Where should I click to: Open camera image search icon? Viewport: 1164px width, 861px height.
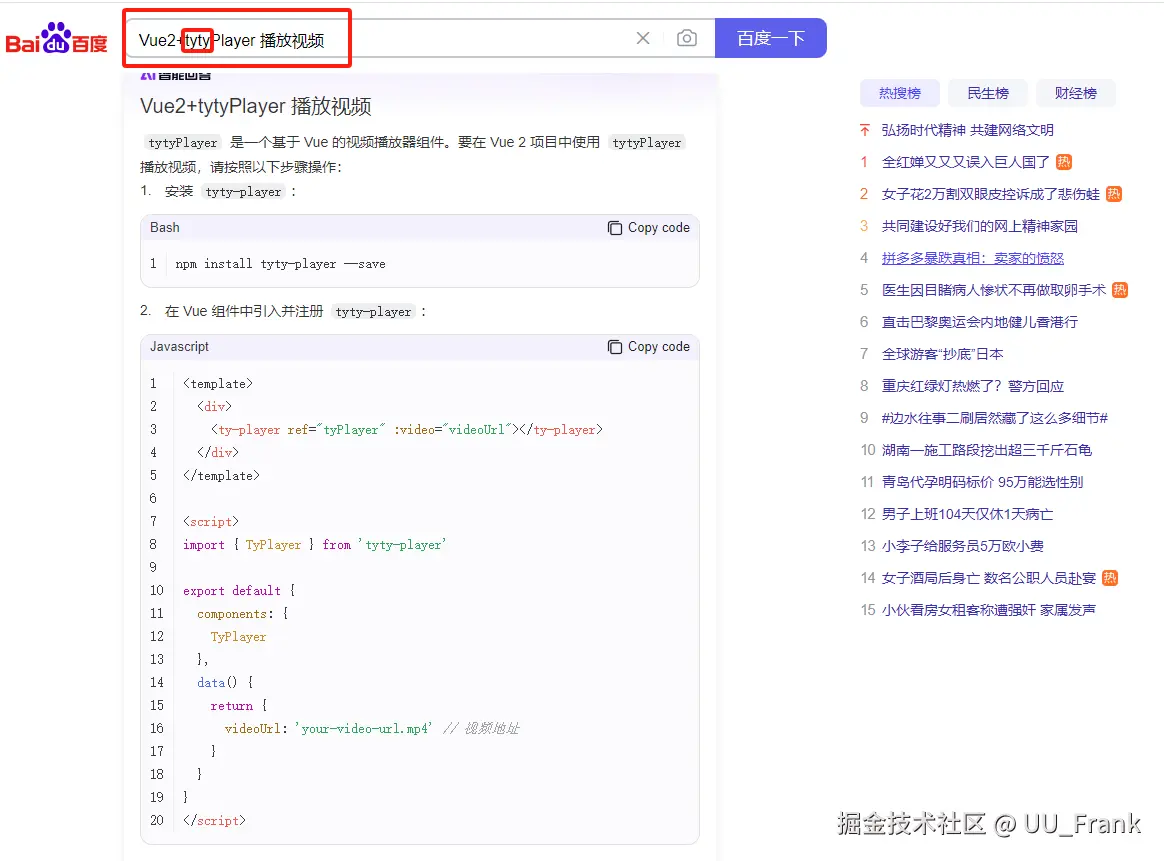[687, 38]
